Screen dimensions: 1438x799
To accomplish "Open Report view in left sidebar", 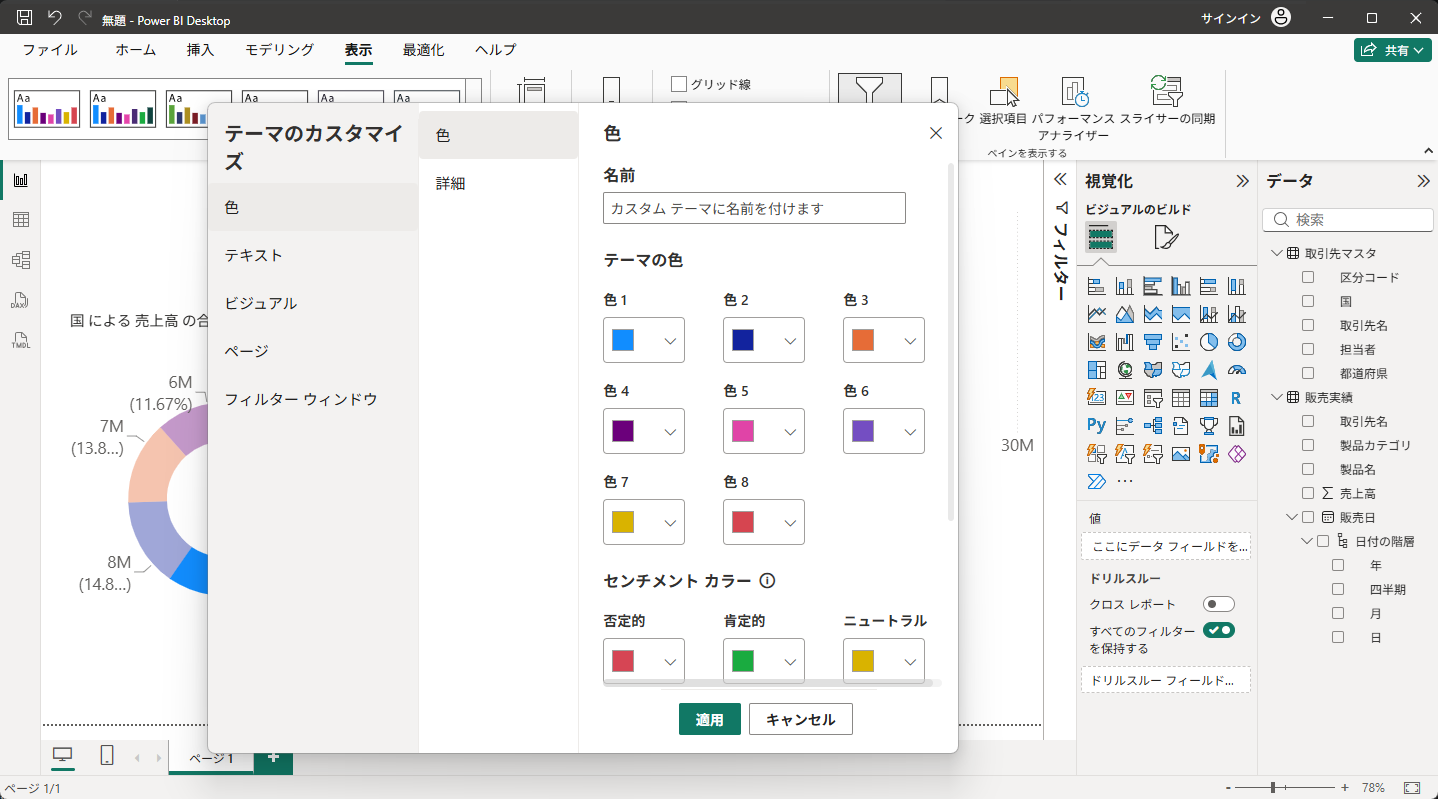I will tap(20, 180).
